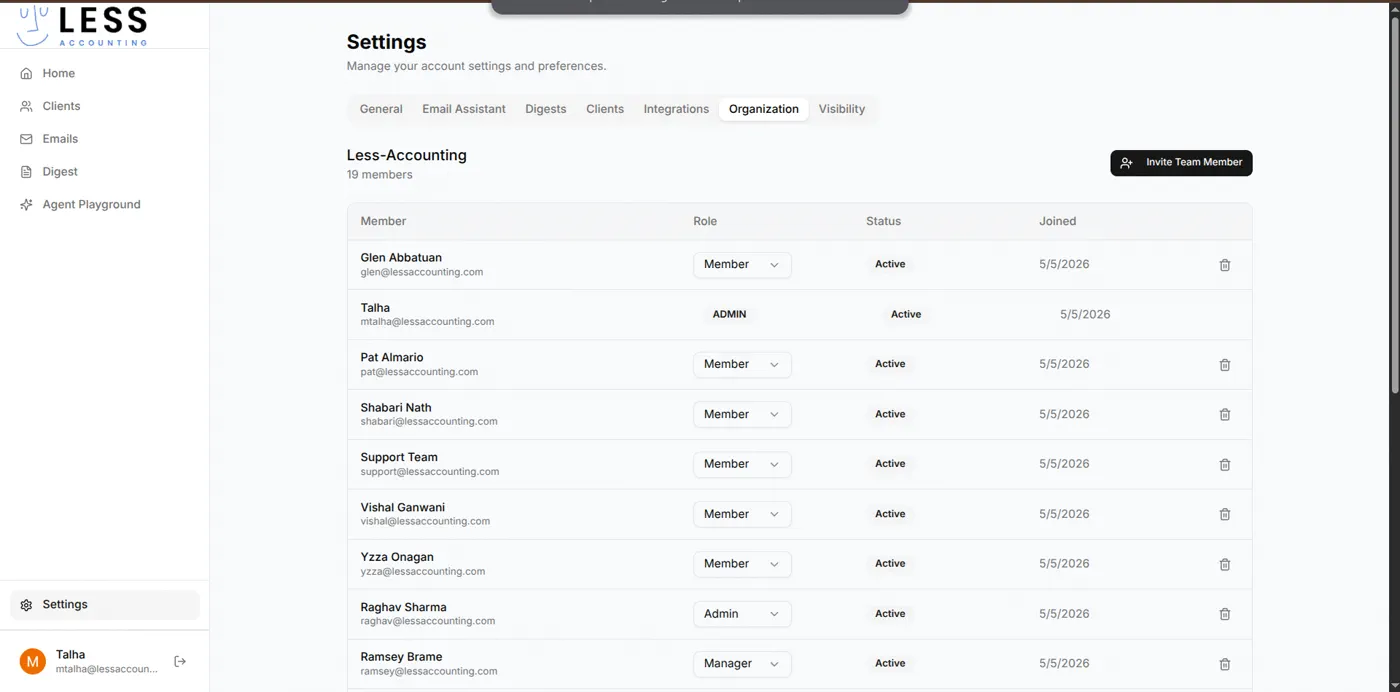1400x692 pixels.
Task: Open the Clients settings tab
Action: 605,109
